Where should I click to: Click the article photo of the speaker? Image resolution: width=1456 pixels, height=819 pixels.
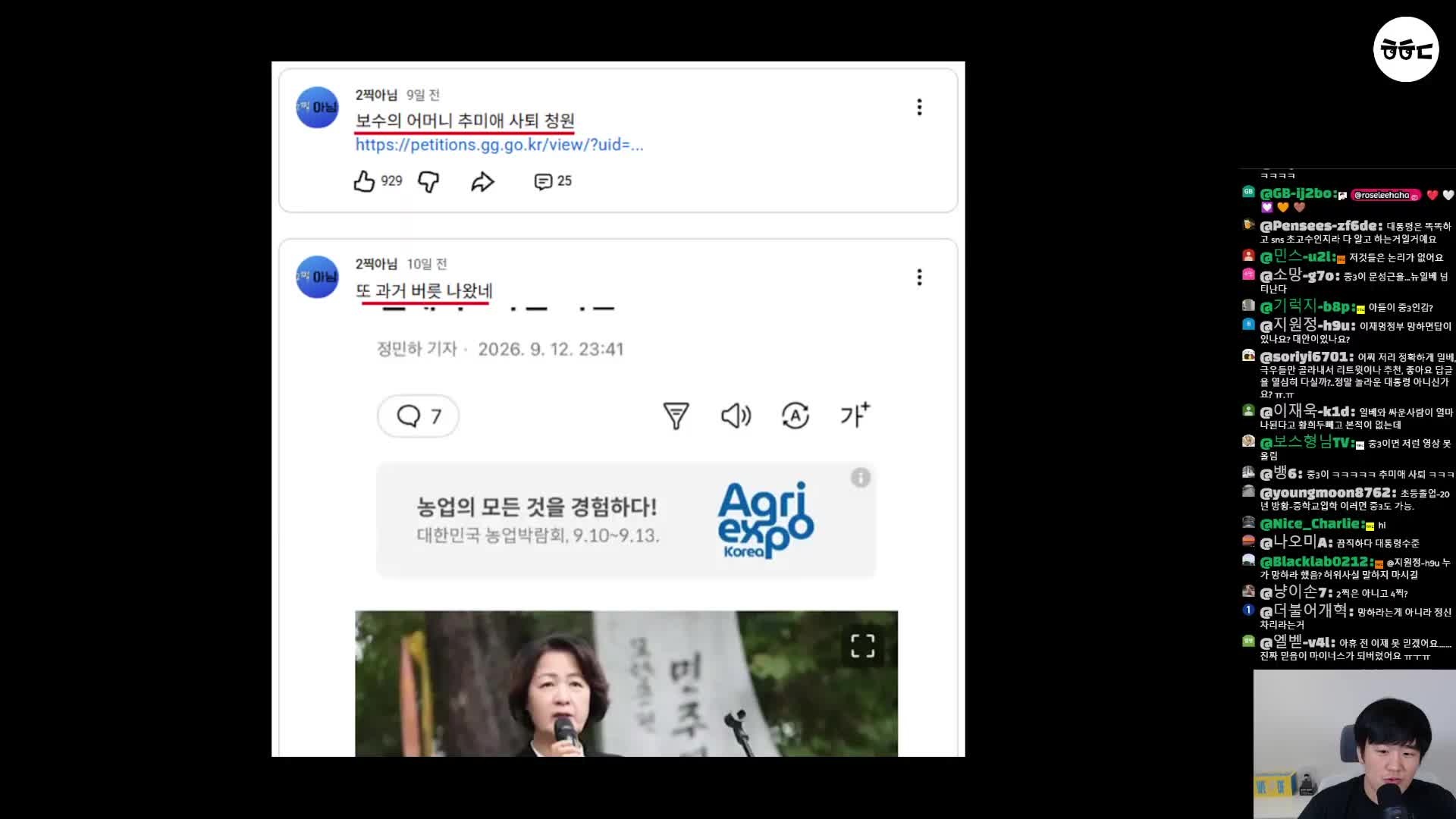tap(626, 683)
